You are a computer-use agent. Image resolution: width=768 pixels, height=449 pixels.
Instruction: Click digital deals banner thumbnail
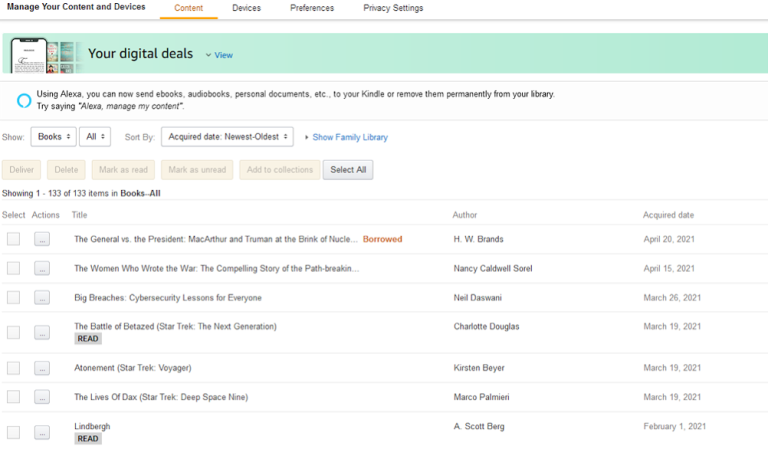44,55
